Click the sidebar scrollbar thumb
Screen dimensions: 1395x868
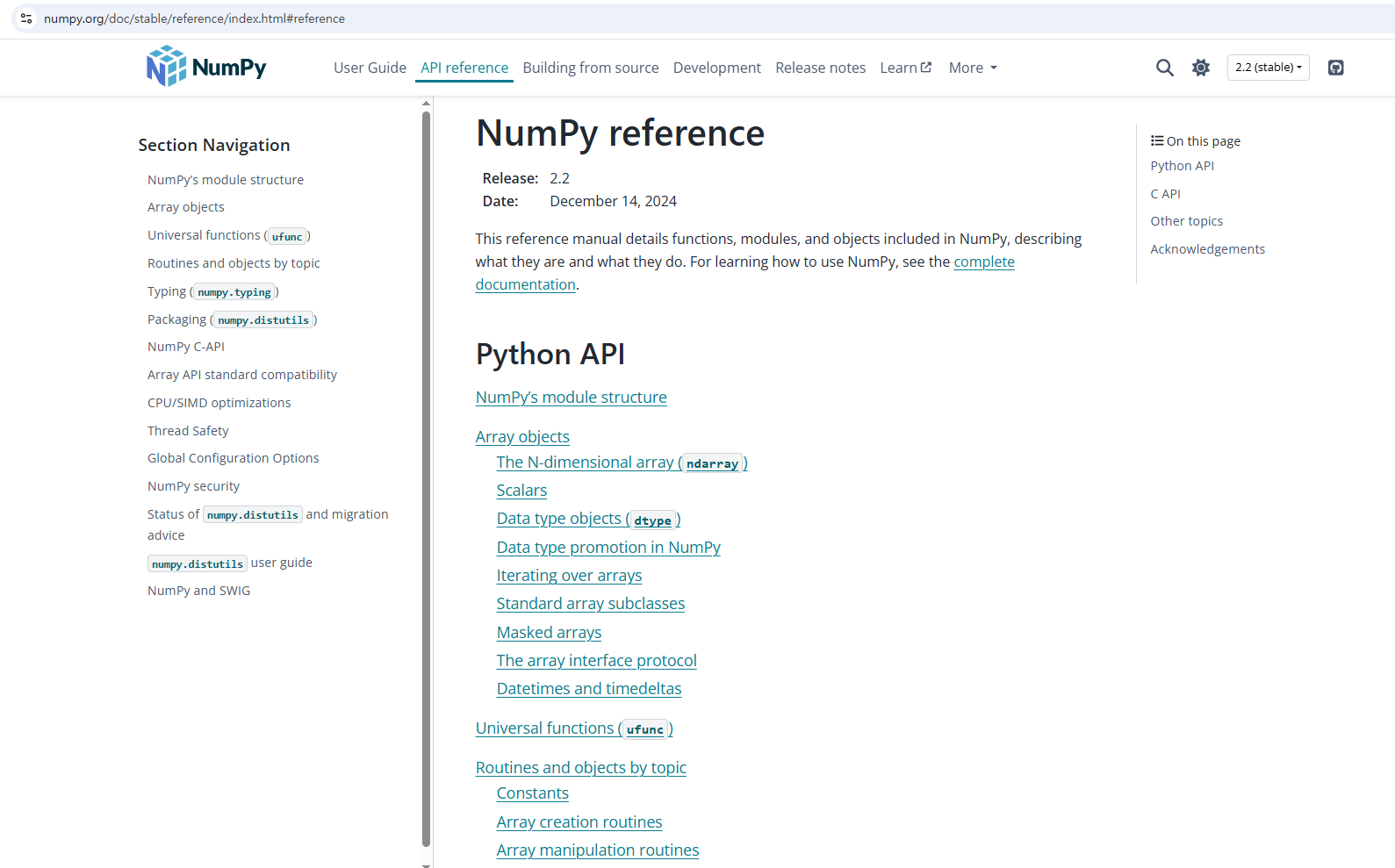pos(426,478)
